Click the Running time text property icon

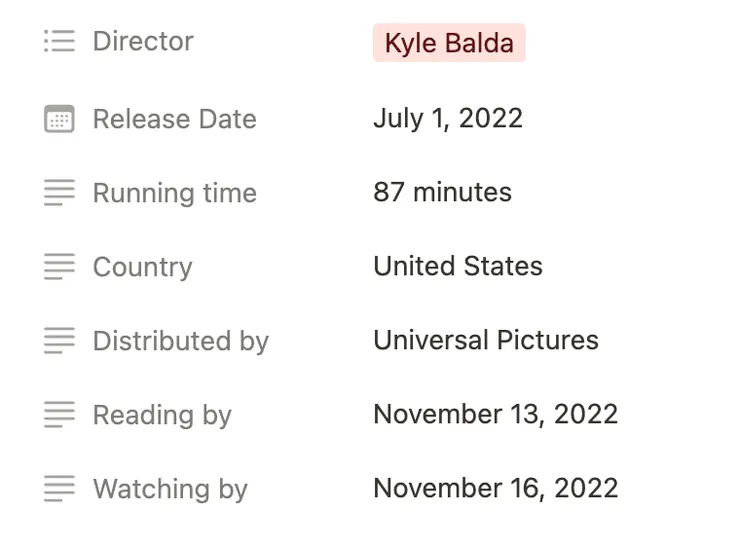[x=59, y=193]
